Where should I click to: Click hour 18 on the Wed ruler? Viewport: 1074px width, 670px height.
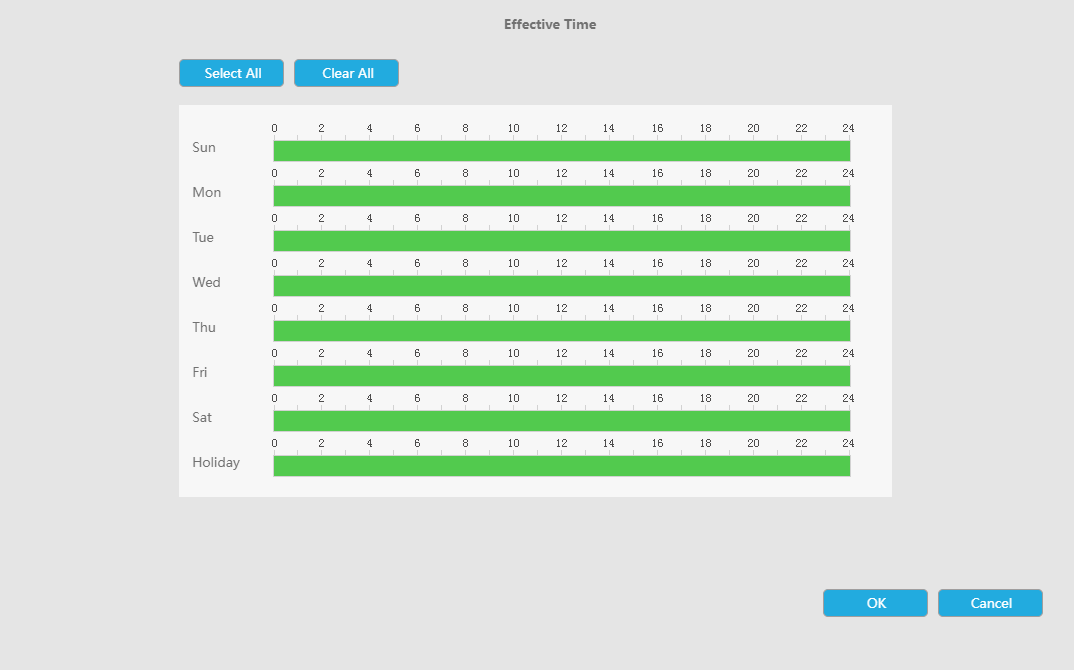click(x=705, y=263)
